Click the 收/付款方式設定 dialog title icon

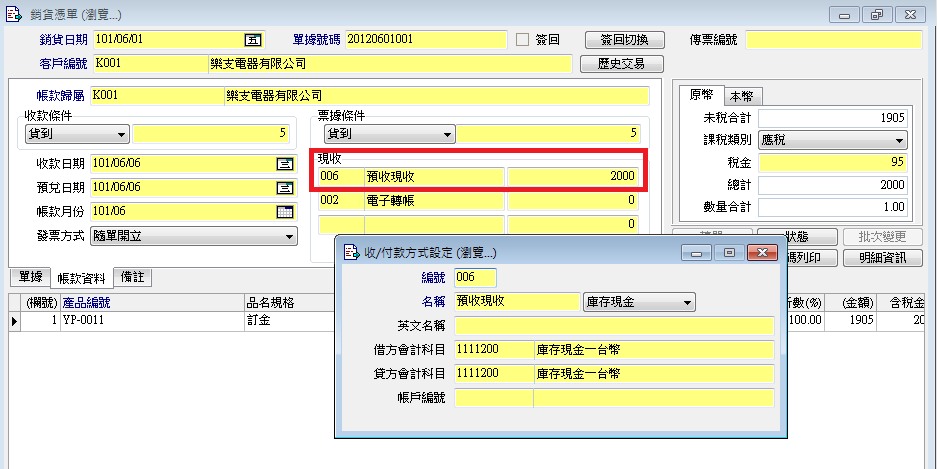(351, 253)
